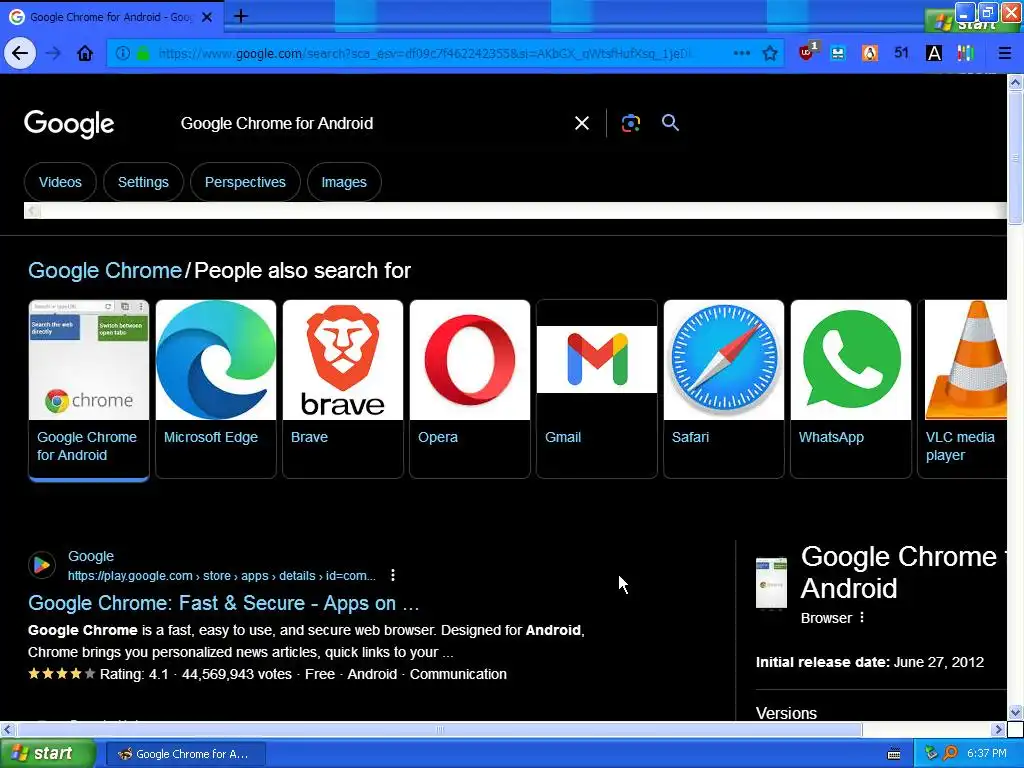Search by image with Google Lens icon

630,123
